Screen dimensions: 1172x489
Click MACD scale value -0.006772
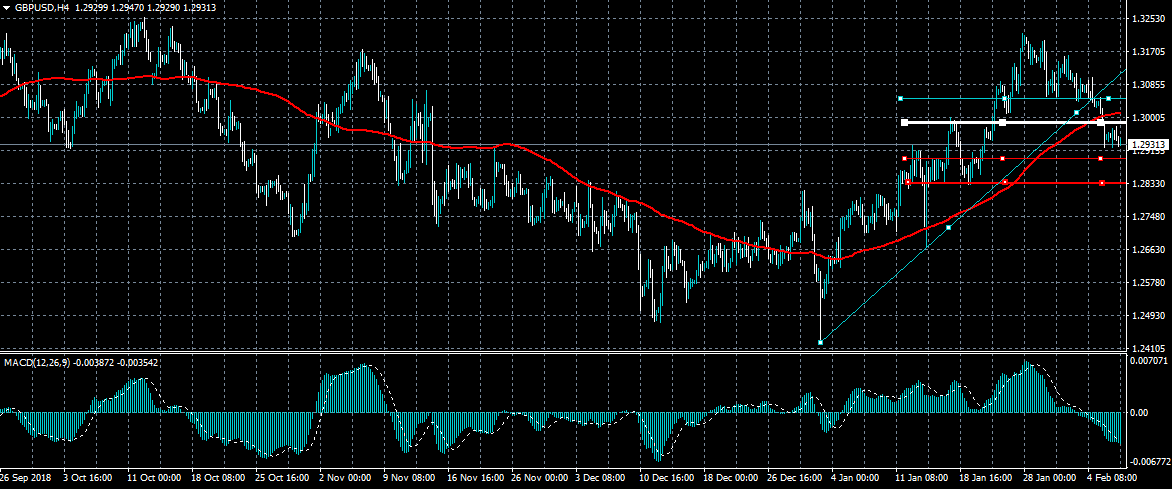click(x=1148, y=463)
